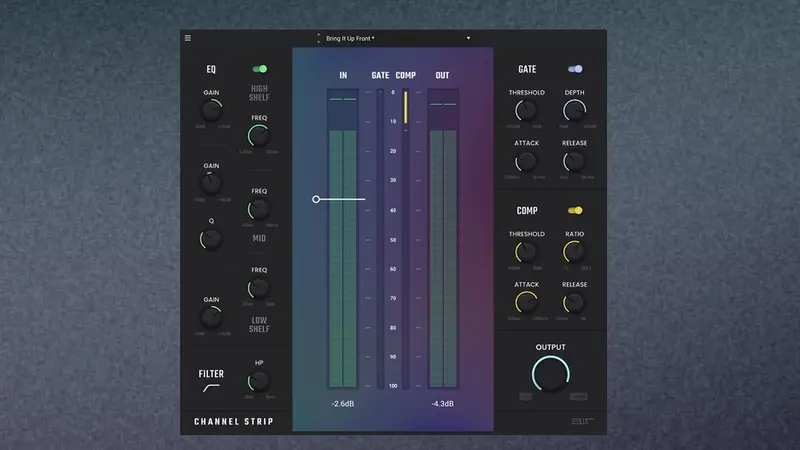
Task: Toggle the GATE section switch
Action: [x=575, y=69]
